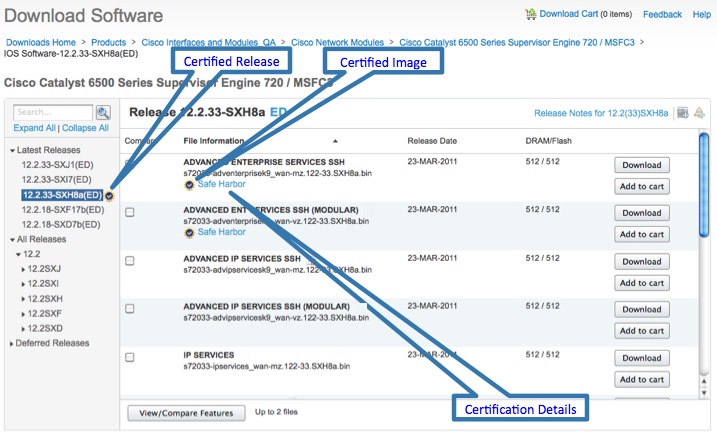Viewport: 717px width, 435px height.
Task: Download the IP Services image
Action: [x=642, y=358]
